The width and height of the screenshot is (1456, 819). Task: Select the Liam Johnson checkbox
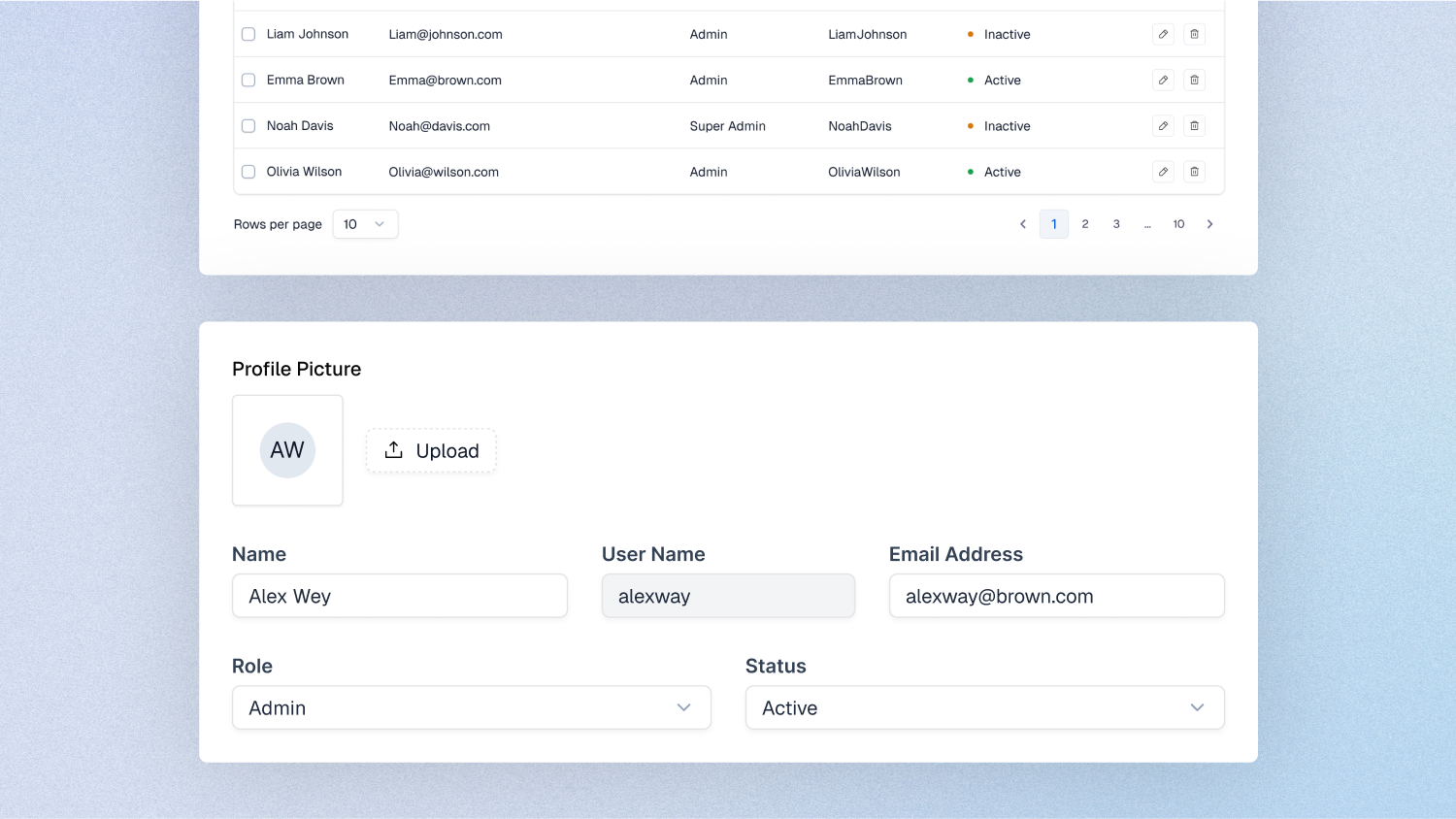248,34
